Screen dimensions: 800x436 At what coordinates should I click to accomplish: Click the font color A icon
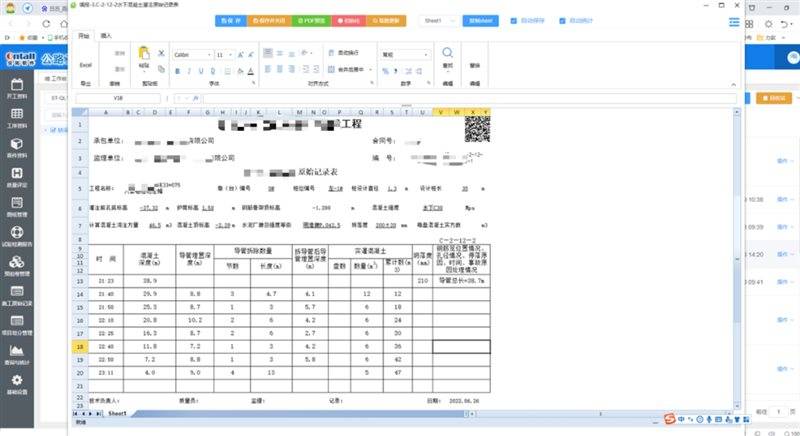pos(251,71)
